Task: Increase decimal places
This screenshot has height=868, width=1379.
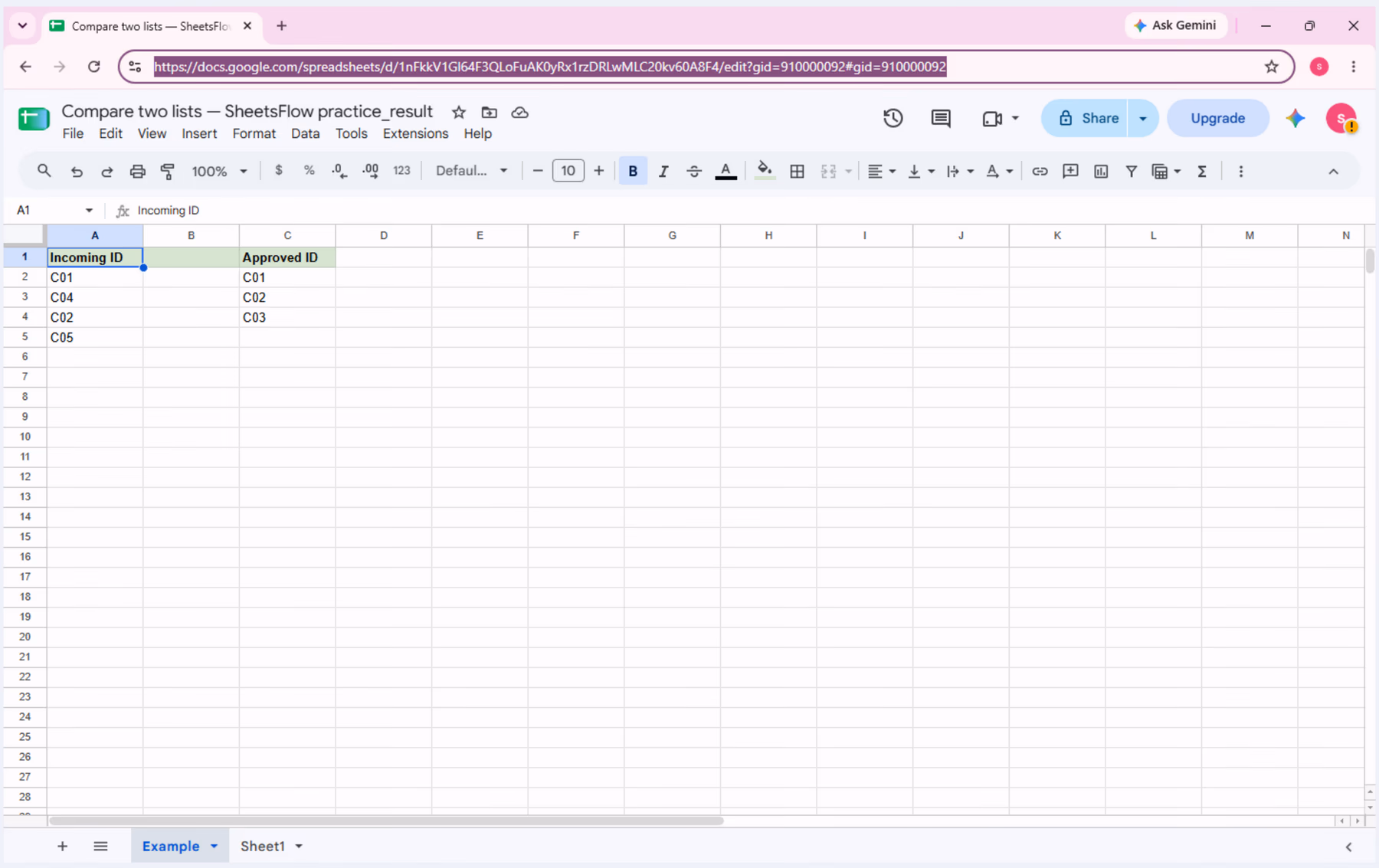Action: click(x=370, y=171)
